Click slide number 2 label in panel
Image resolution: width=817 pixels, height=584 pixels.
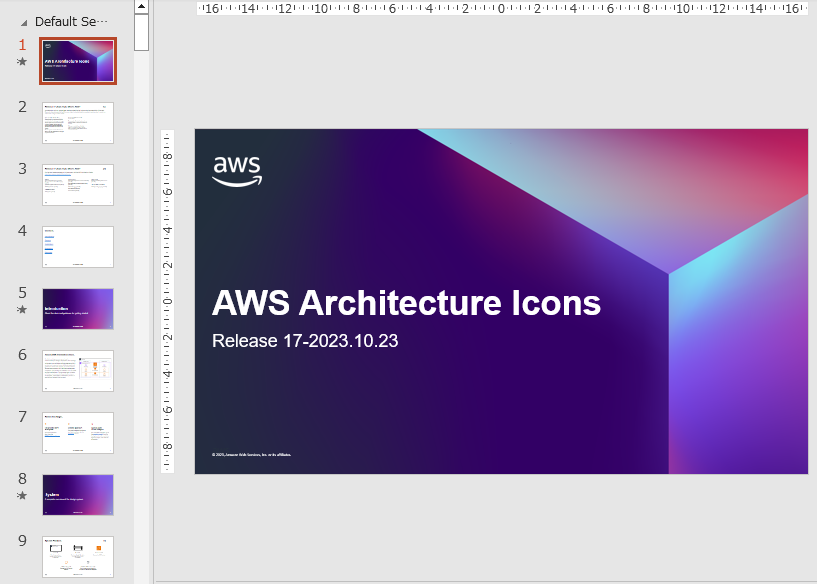click(22, 107)
